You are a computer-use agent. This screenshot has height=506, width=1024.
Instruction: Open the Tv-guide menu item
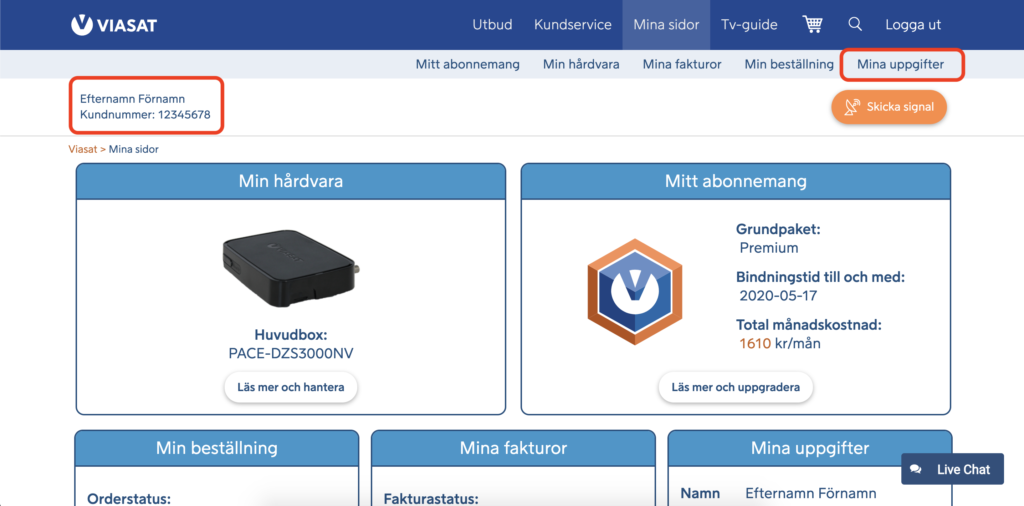(x=749, y=25)
